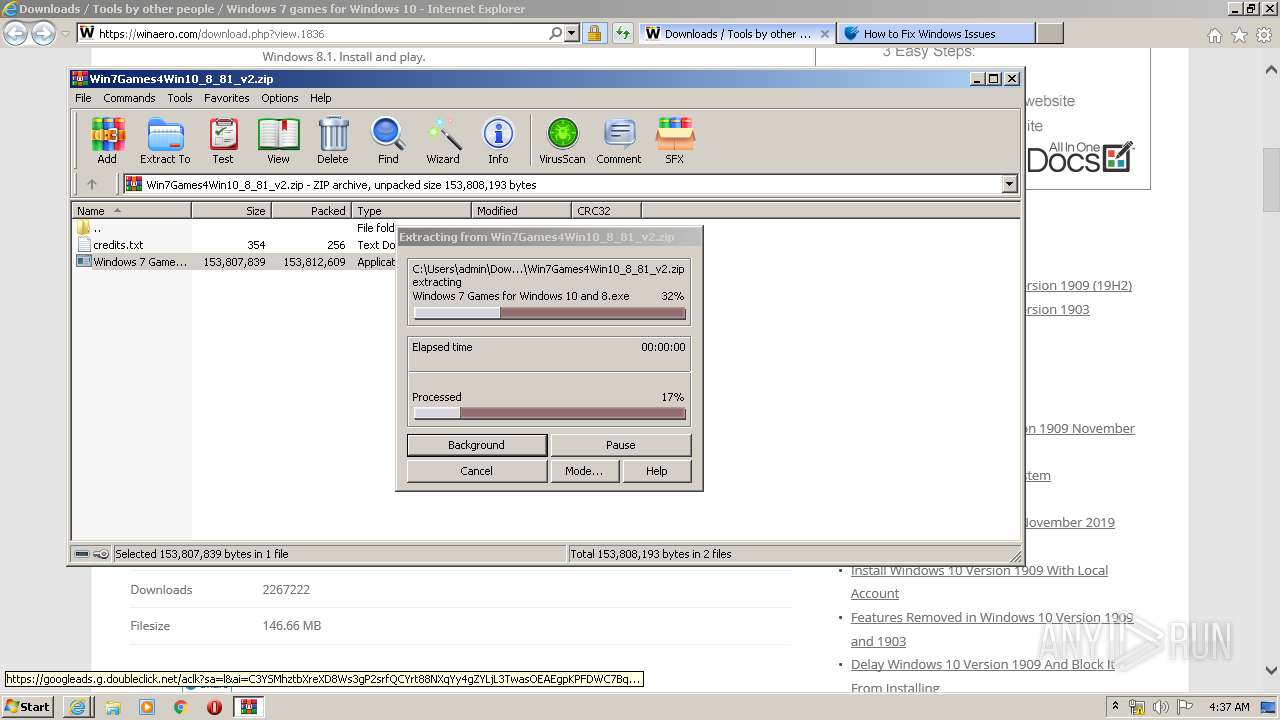This screenshot has height=720, width=1280.
Task: Click the file extraction progress bar
Action: point(549,313)
